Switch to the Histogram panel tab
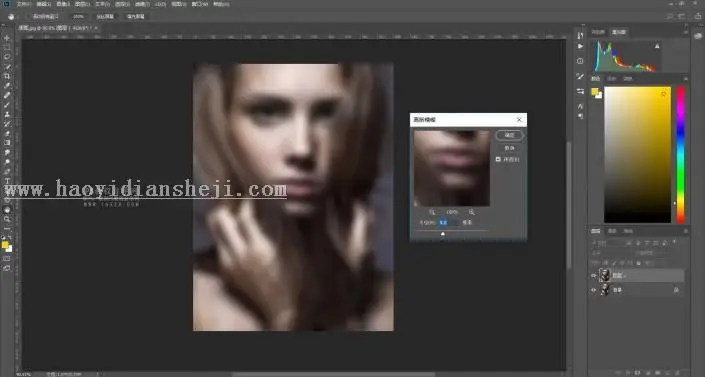The height and width of the screenshot is (377, 705). coord(619,32)
